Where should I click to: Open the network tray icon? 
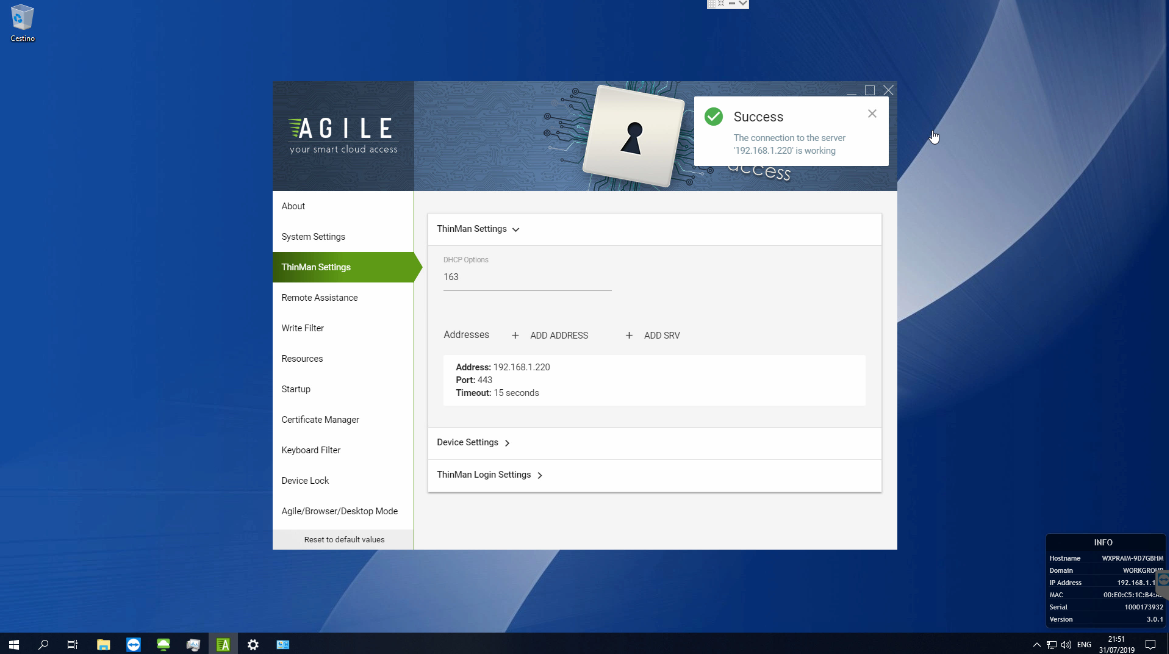(1051, 644)
